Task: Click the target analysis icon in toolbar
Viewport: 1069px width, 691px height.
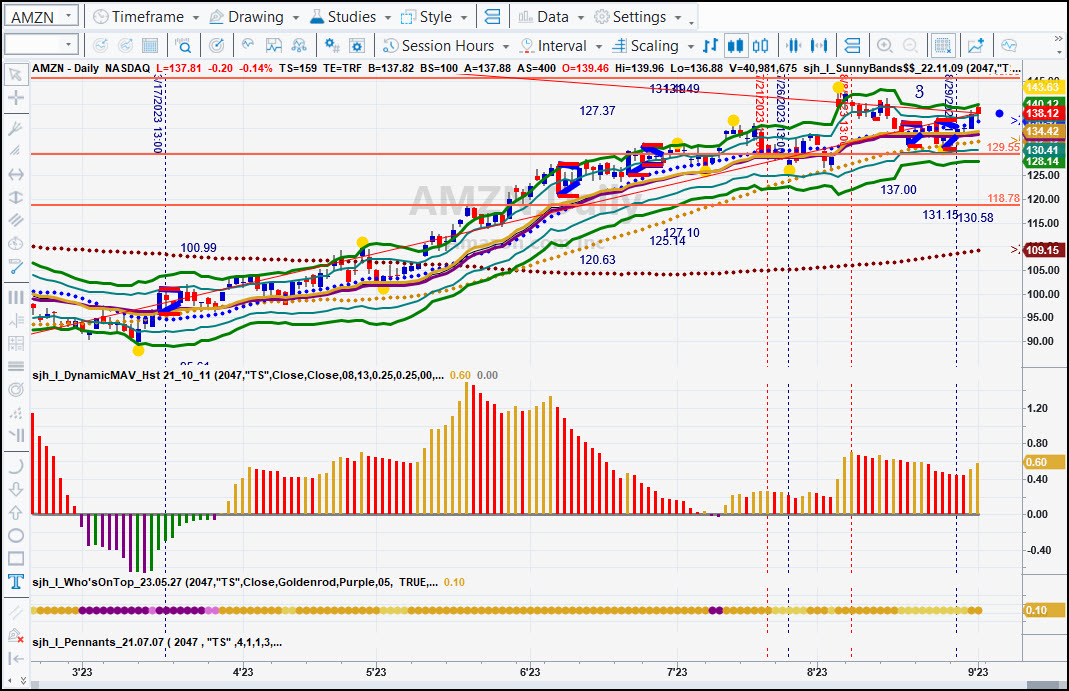Action: pos(216,46)
